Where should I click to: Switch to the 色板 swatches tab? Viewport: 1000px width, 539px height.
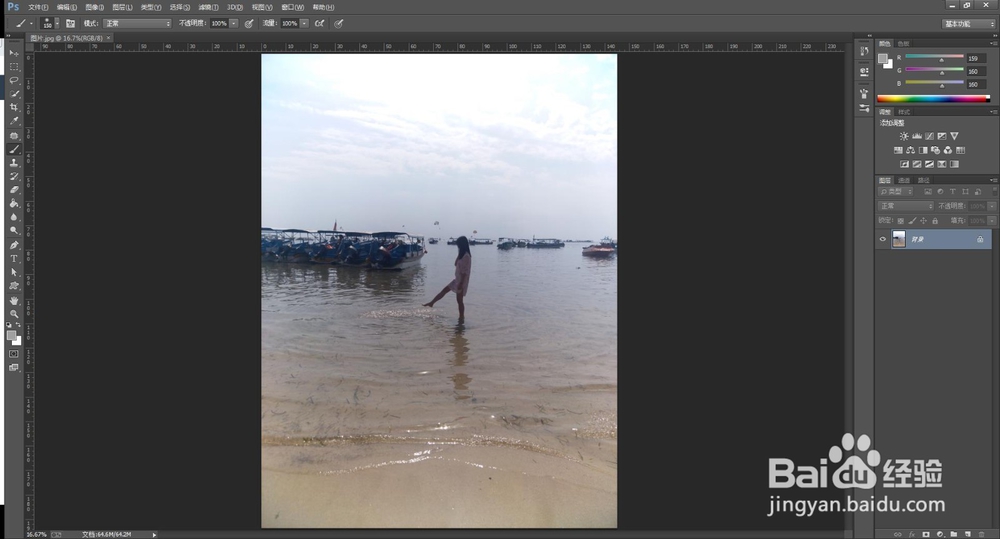coord(904,43)
